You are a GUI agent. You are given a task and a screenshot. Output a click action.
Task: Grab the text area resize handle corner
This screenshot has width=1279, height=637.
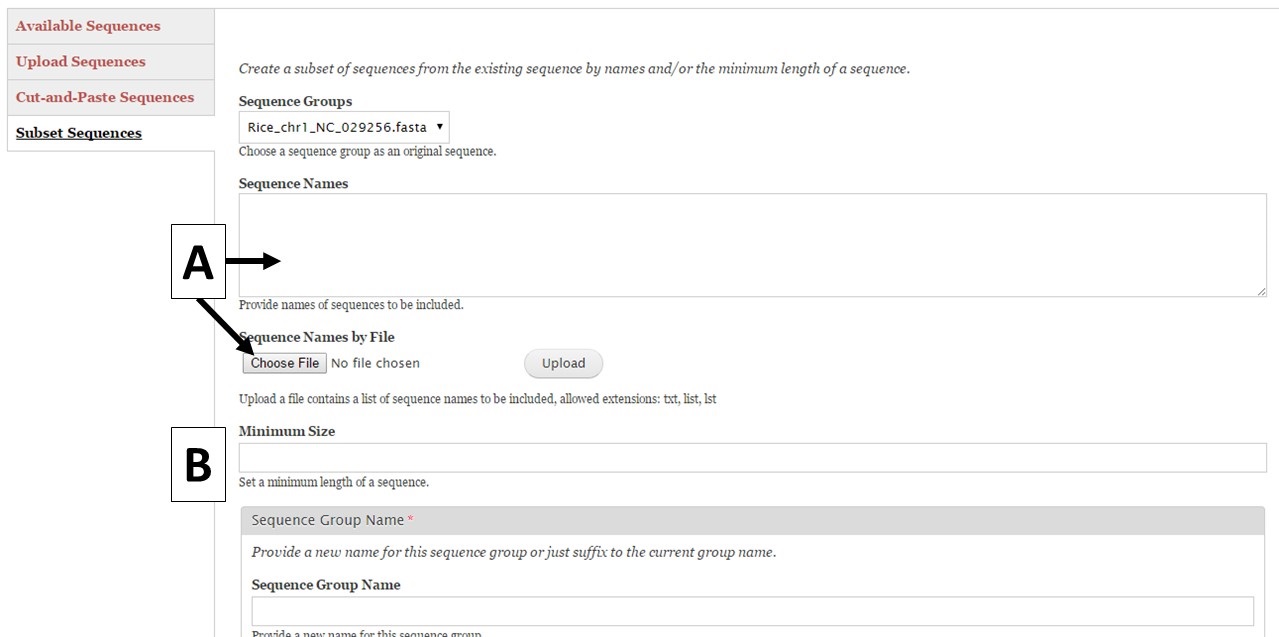click(x=1261, y=291)
